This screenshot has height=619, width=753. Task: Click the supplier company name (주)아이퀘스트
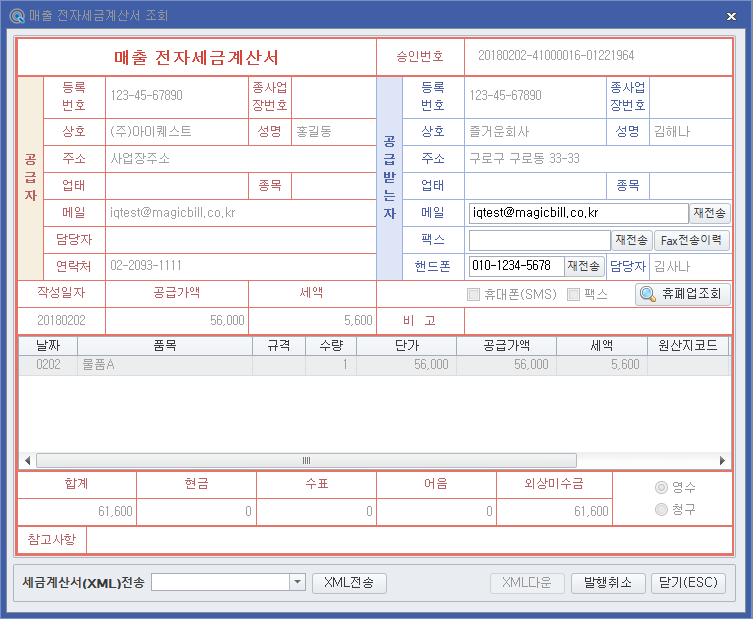point(151,132)
